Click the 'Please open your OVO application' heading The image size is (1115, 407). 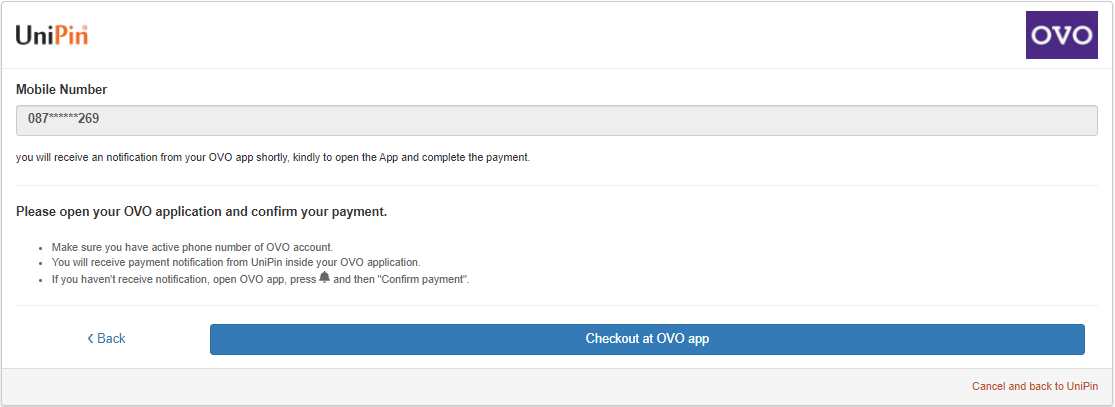point(201,212)
